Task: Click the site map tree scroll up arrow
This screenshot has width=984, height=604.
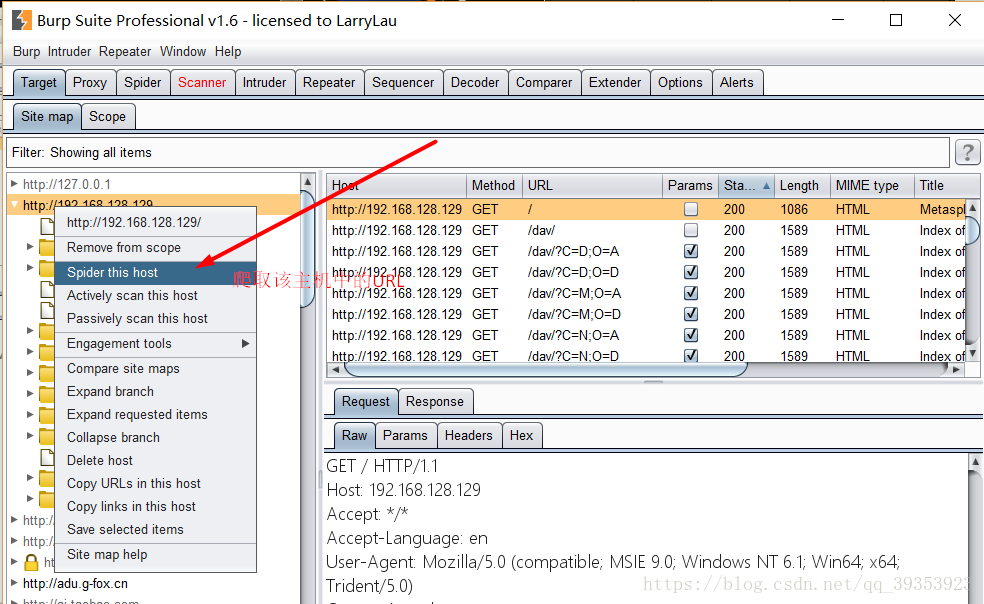Action: [308, 181]
